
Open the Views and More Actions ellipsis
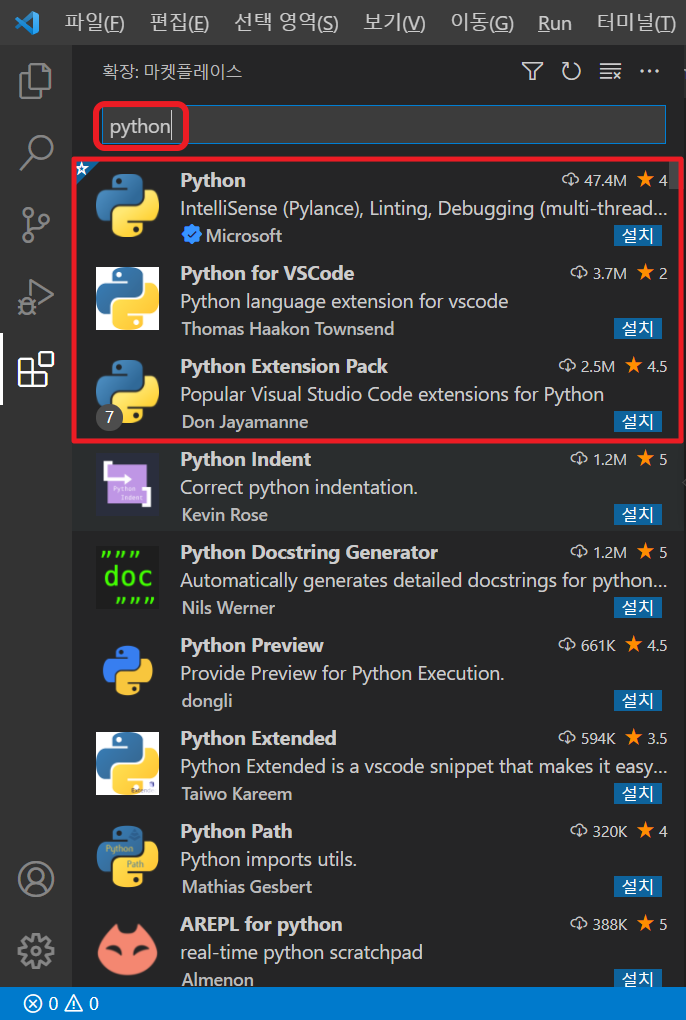650,71
